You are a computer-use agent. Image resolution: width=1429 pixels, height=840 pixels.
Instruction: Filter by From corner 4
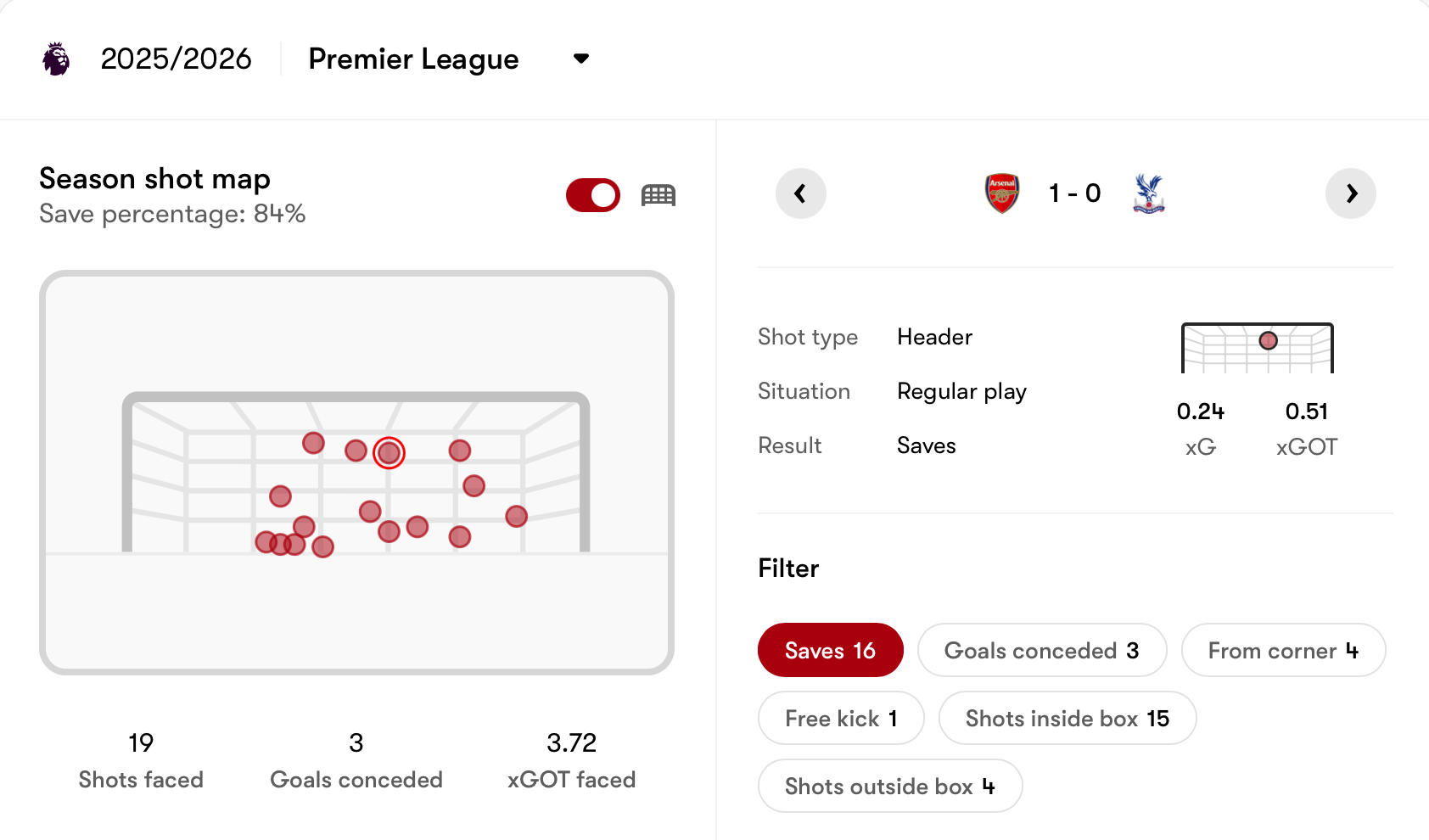point(1282,651)
